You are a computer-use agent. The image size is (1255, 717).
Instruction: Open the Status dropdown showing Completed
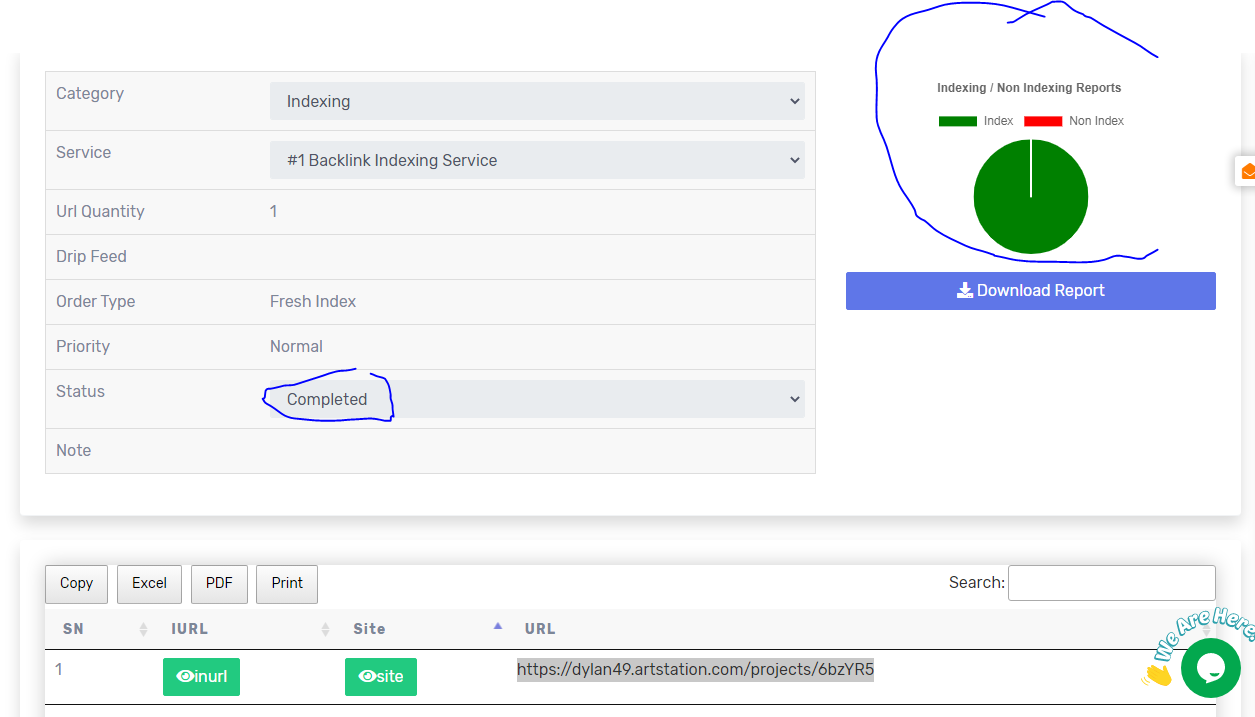537,399
